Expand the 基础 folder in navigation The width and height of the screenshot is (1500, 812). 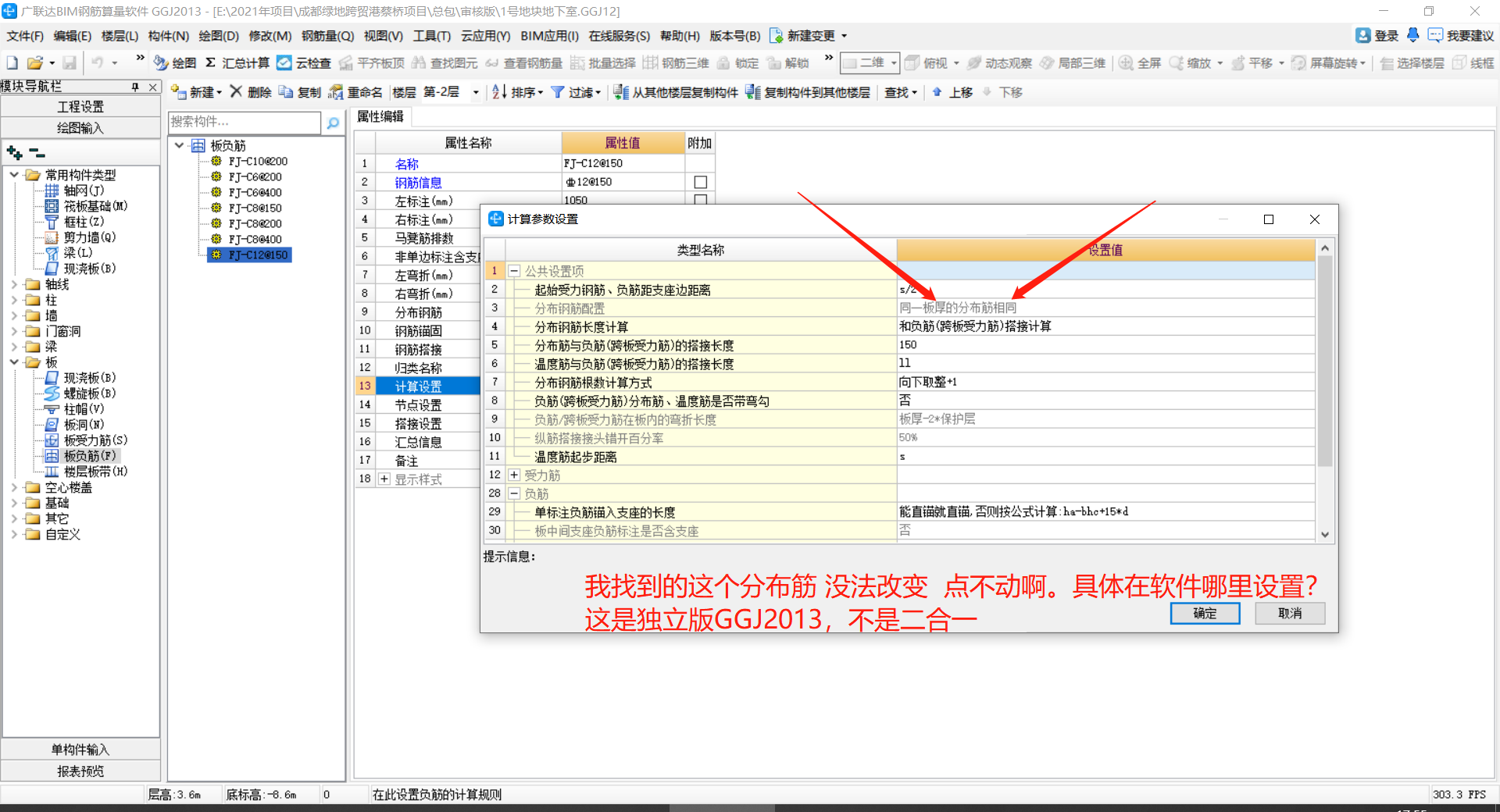(x=14, y=503)
